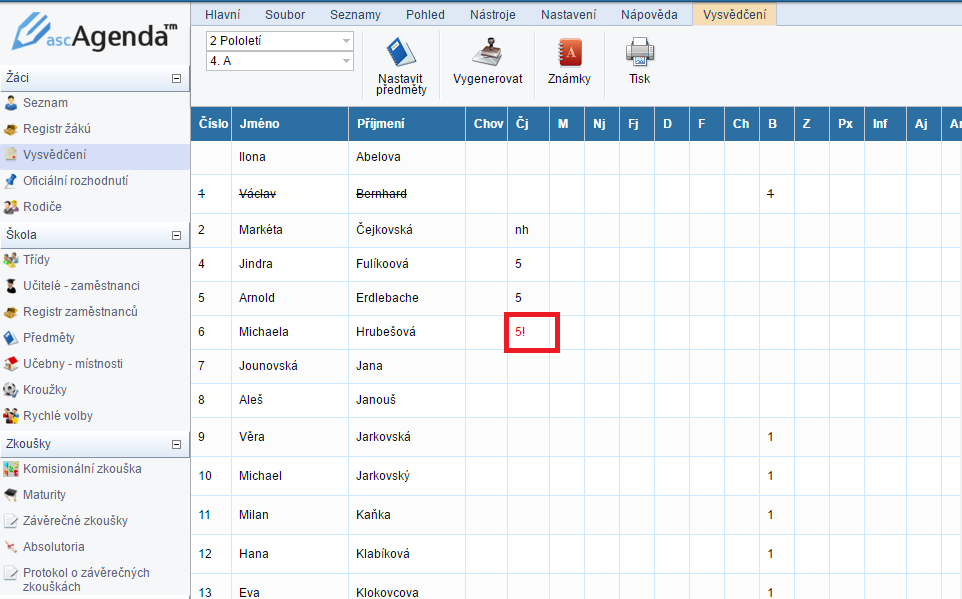Select Kaňka's B grade 1
962x599 pixels.
pos(777,515)
